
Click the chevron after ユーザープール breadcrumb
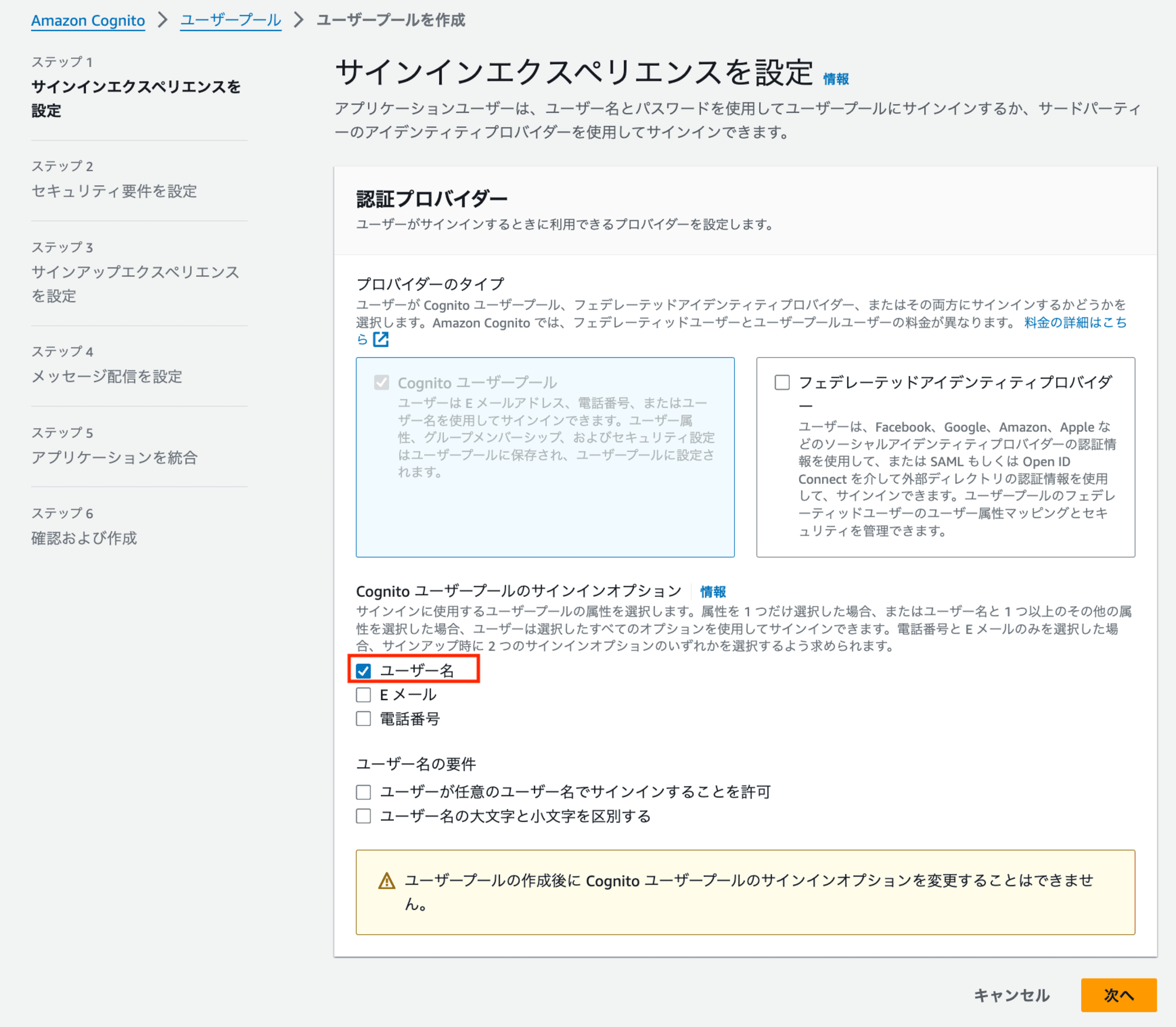pos(299,20)
